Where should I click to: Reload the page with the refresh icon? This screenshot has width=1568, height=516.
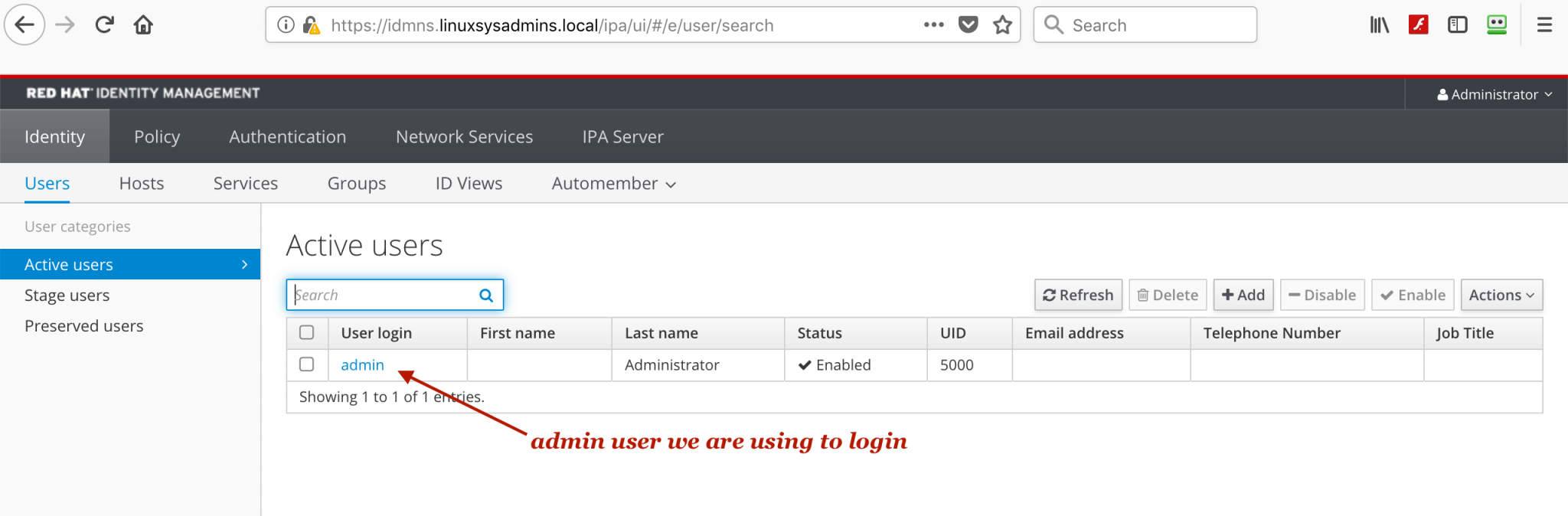point(104,24)
